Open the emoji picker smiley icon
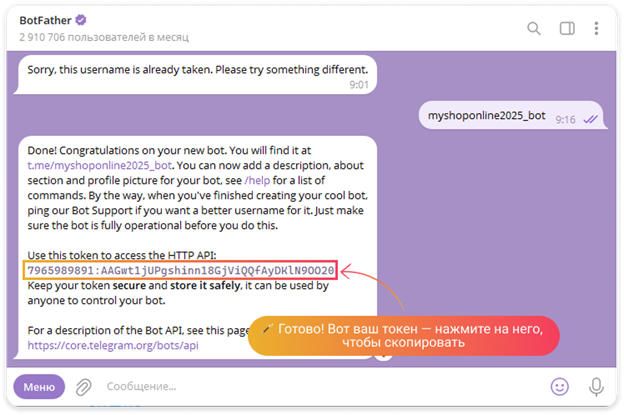Image resolution: width=624 pixels, height=415 pixels. click(560, 386)
